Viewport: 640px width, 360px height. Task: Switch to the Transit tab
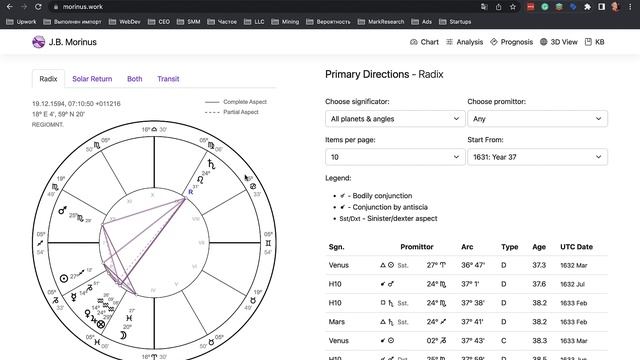pos(168,79)
